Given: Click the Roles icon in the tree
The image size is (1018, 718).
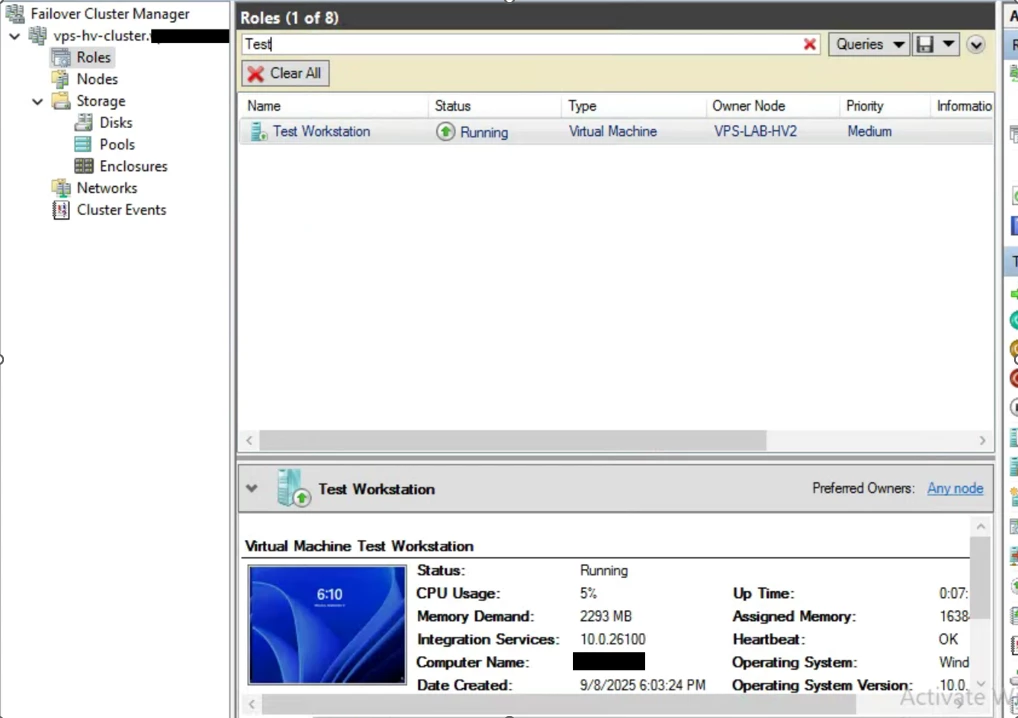Looking at the screenshot, I should tap(61, 57).
